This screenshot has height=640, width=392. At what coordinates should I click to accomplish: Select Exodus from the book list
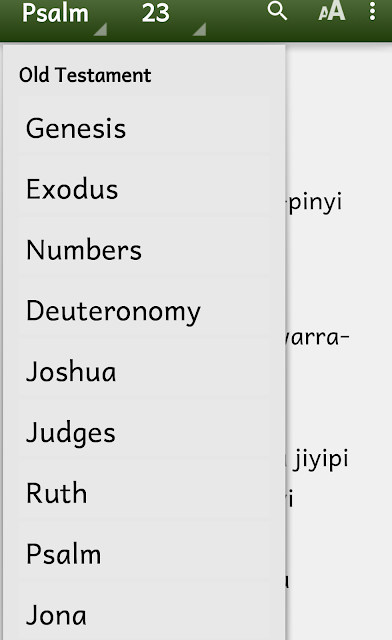(144, 189)
